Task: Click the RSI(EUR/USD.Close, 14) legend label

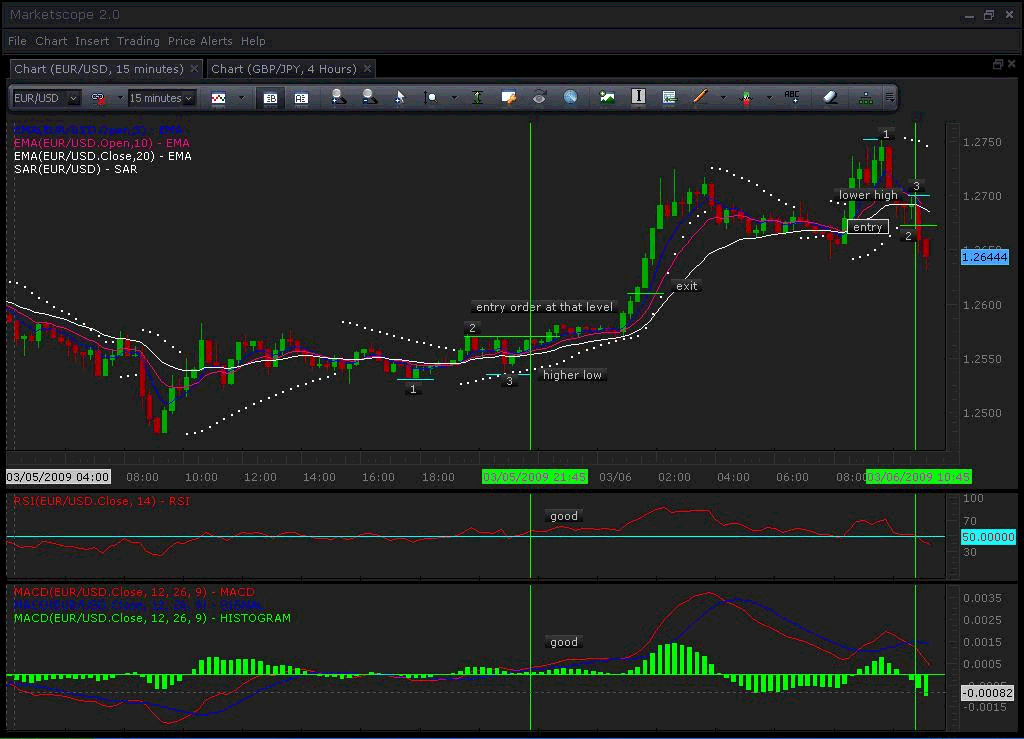Action: pyautogui.click(x=102, y=501)
